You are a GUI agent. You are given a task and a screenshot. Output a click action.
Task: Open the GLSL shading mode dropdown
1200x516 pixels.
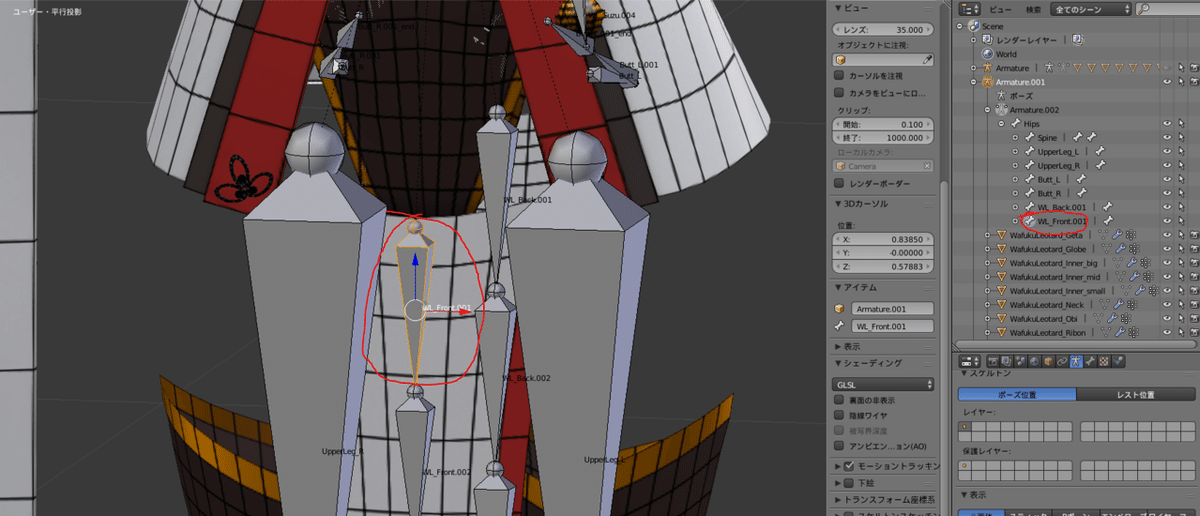[885, 384]
